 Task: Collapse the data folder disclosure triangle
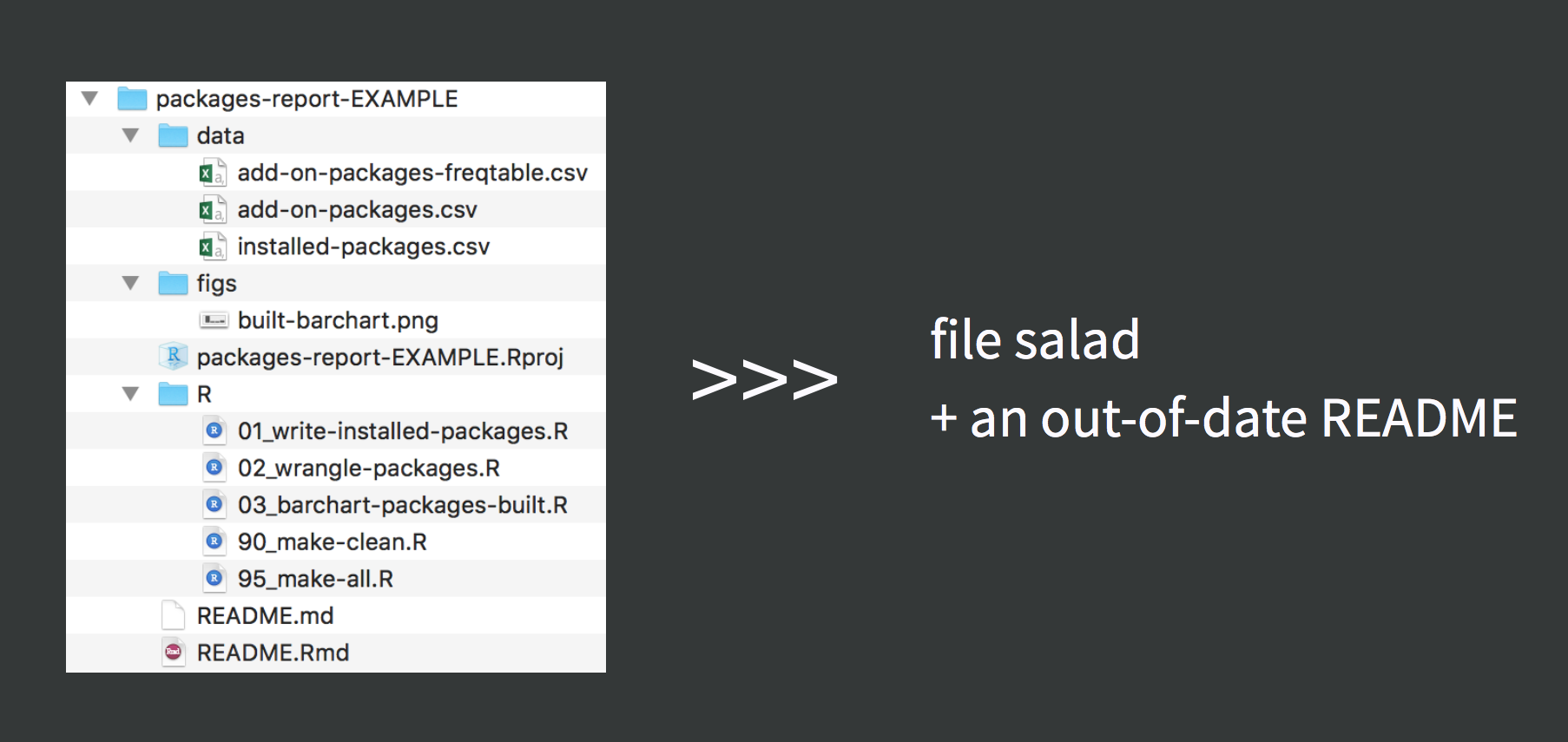[x=130, y=135]
